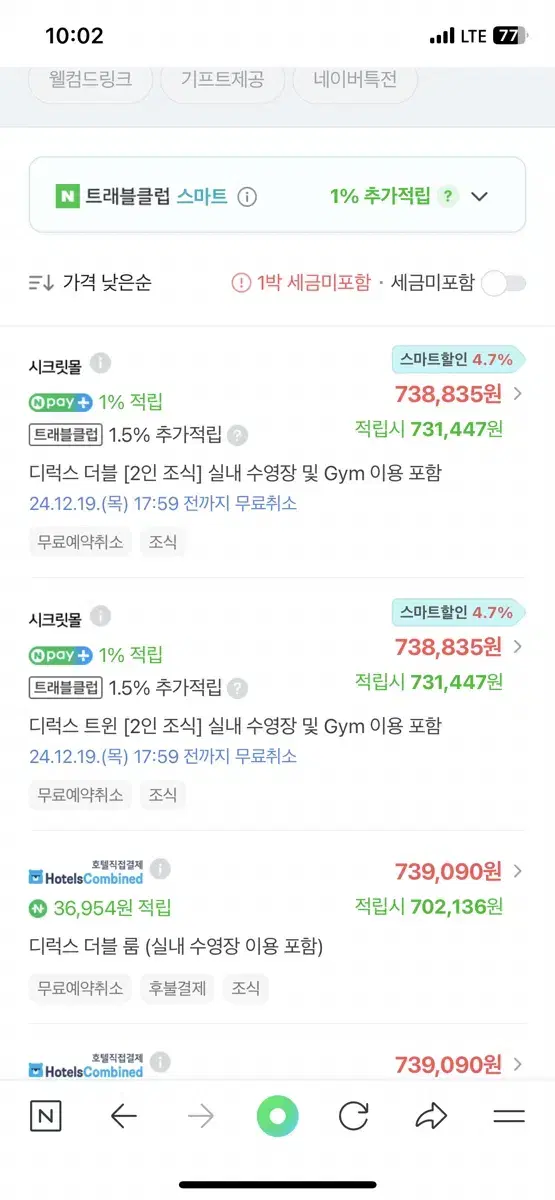Select the 기프트제공 filter chip

pos(222,79)
